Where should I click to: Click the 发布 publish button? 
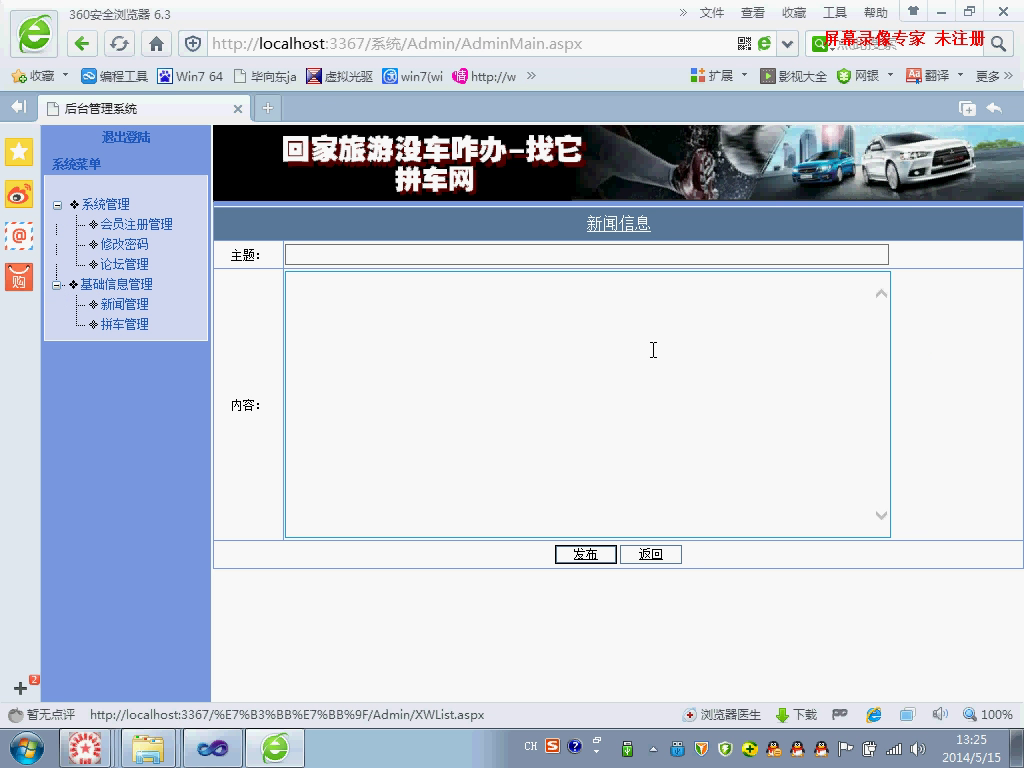click(x=586, y=554)
